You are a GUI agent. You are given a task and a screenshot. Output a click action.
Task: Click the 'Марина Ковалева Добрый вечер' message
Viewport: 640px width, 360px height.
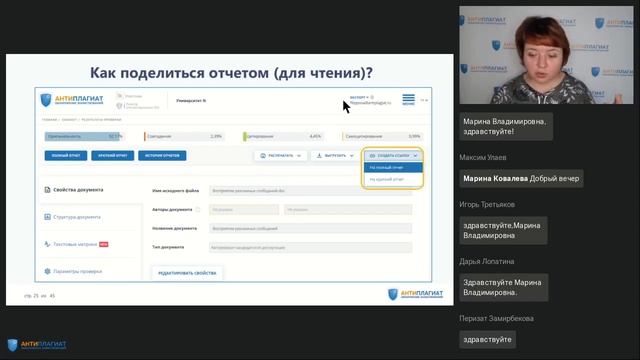(521, 178)
